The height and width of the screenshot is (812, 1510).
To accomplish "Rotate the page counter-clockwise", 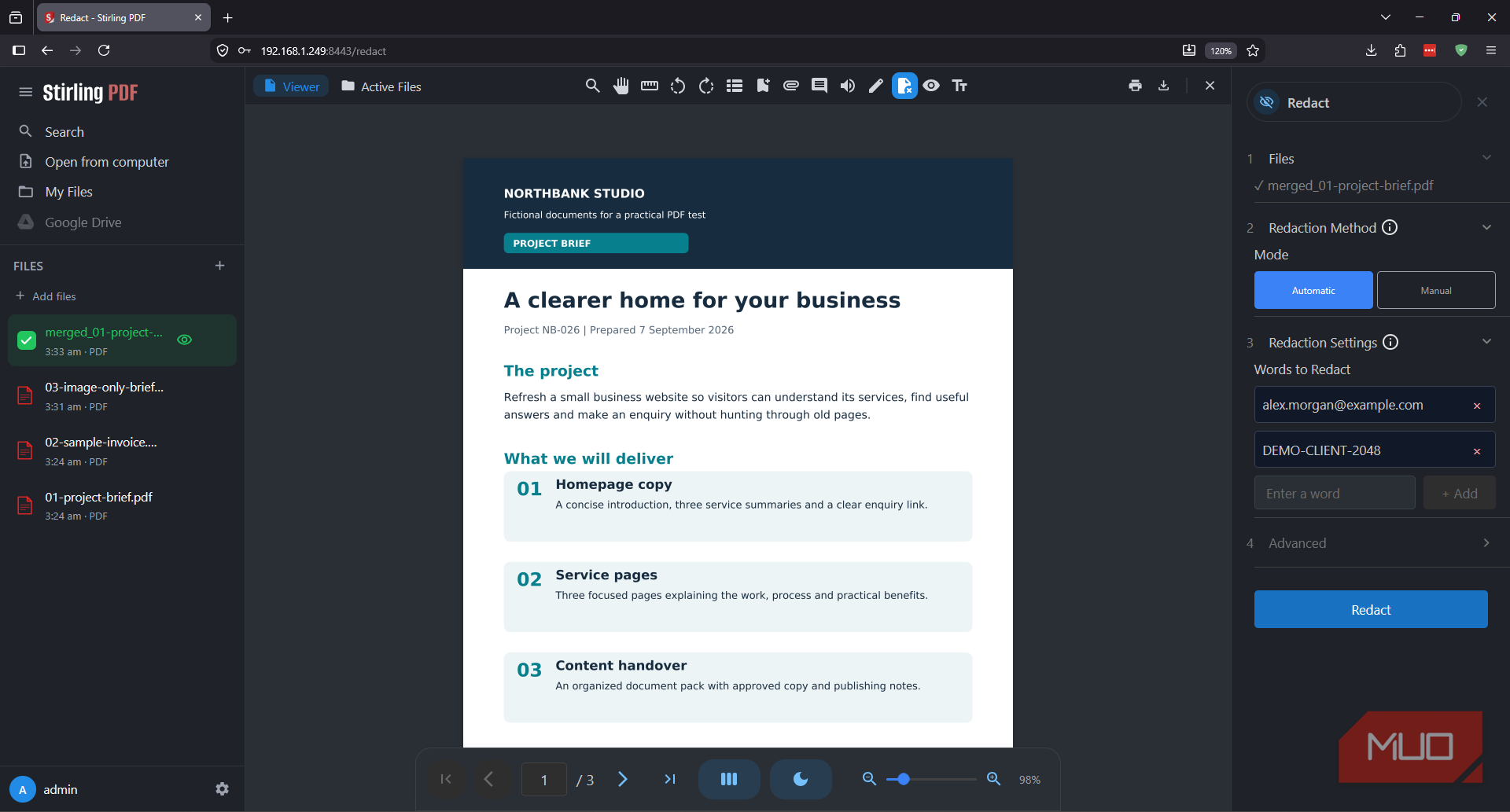I will tap(678, 86).
